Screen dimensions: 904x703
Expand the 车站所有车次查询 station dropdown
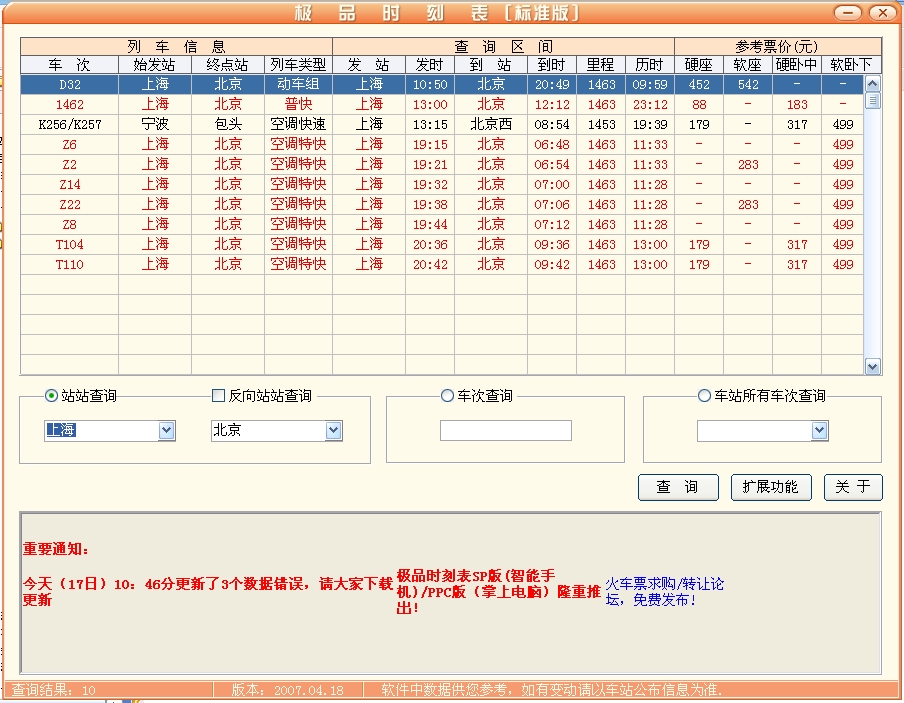click(x=819, y=430)
